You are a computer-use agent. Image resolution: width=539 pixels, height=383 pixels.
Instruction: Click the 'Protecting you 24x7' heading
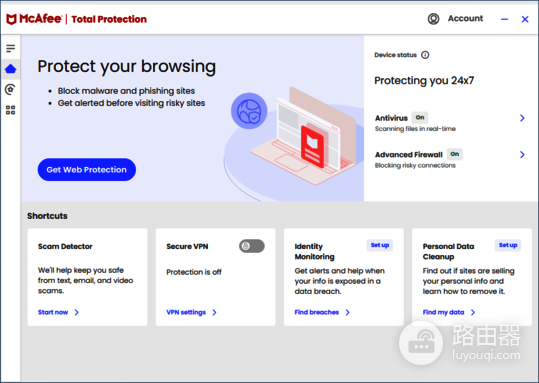(424, 80)
